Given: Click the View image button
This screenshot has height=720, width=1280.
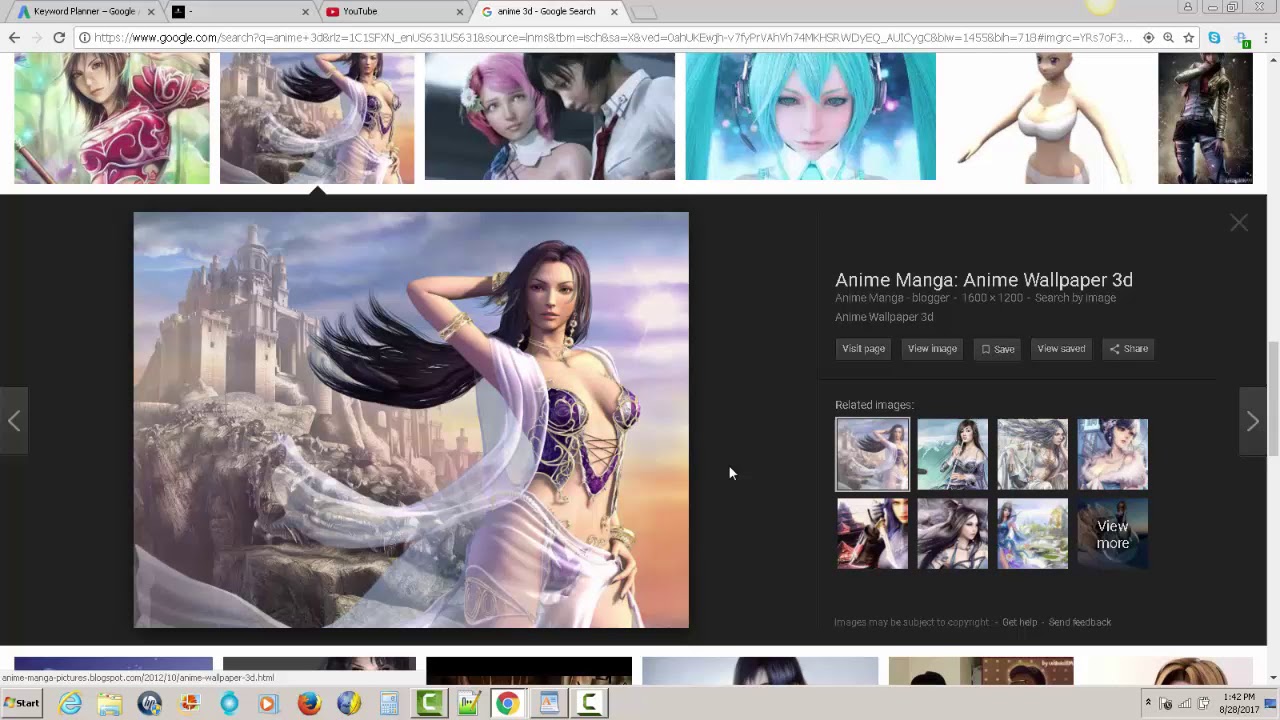Looking at the screenshot, I should click(x=932, y=349).
